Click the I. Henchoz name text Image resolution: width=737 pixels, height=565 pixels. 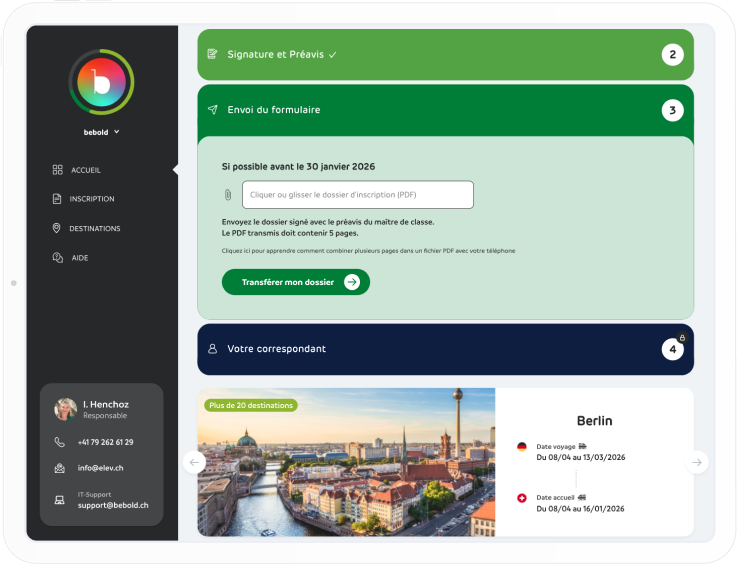106,404
